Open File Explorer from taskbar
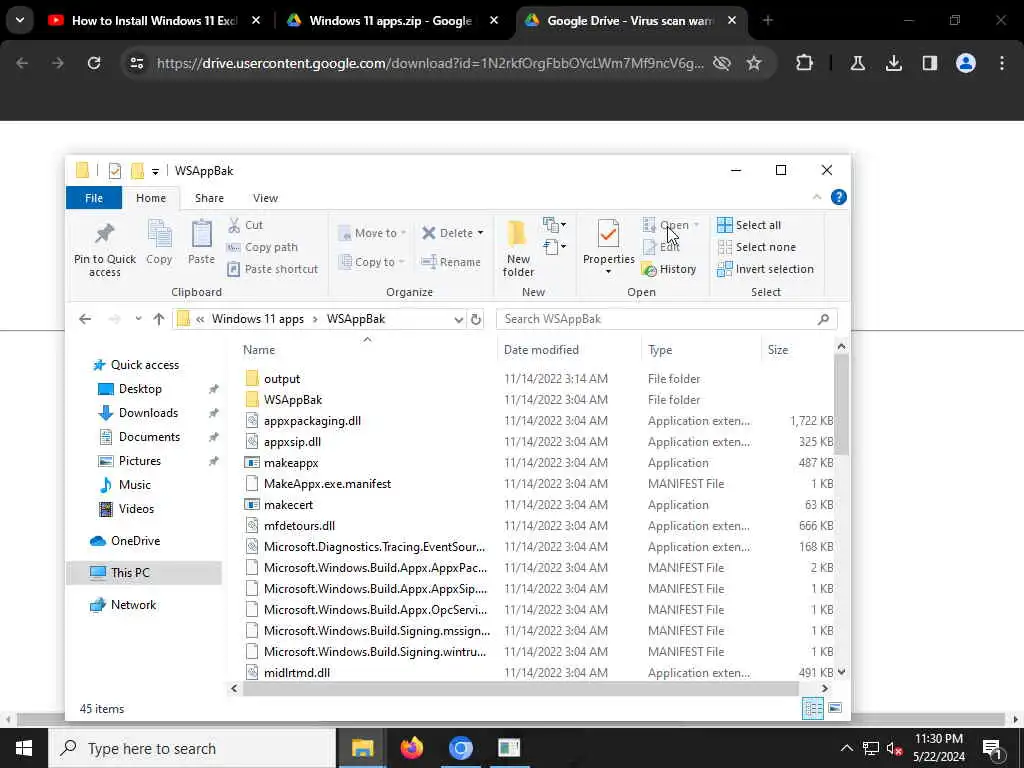The height and width of the screenshot is (768, 1024). (x=362, y=748)
